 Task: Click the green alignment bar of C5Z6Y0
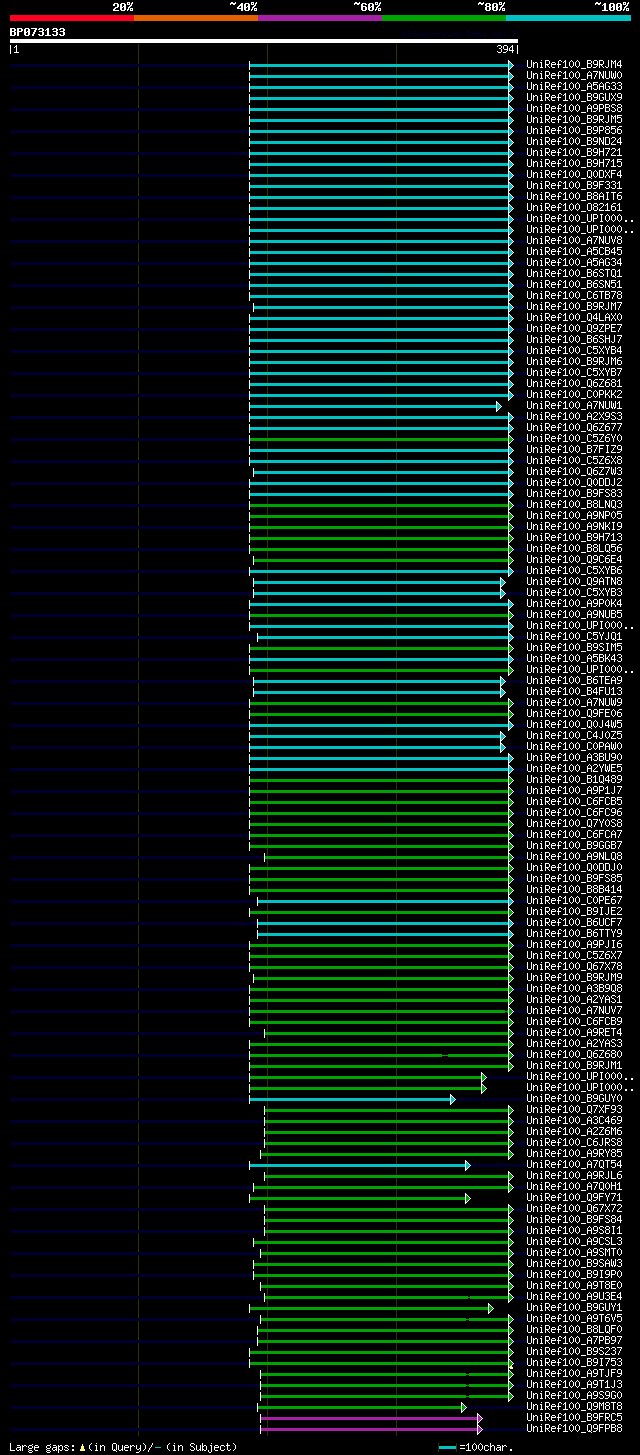point(380,438)
